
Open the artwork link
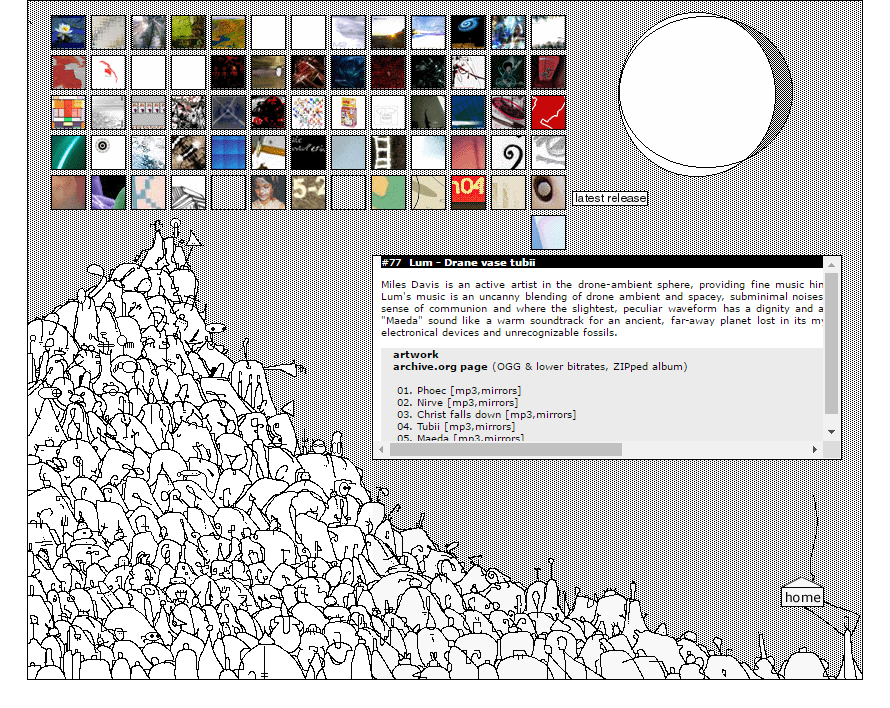(x=415, y=355)
